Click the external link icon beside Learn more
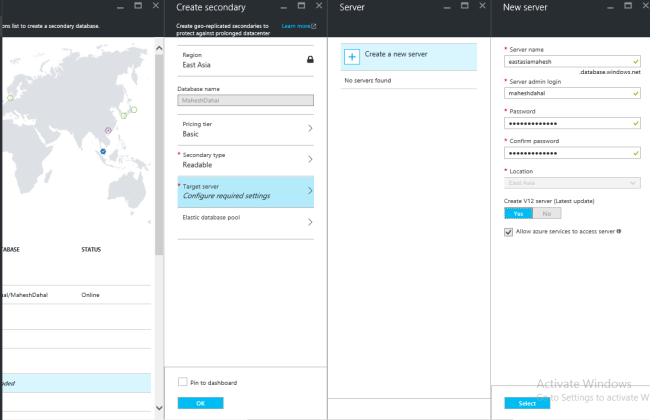650x420 pixels. 313,26
